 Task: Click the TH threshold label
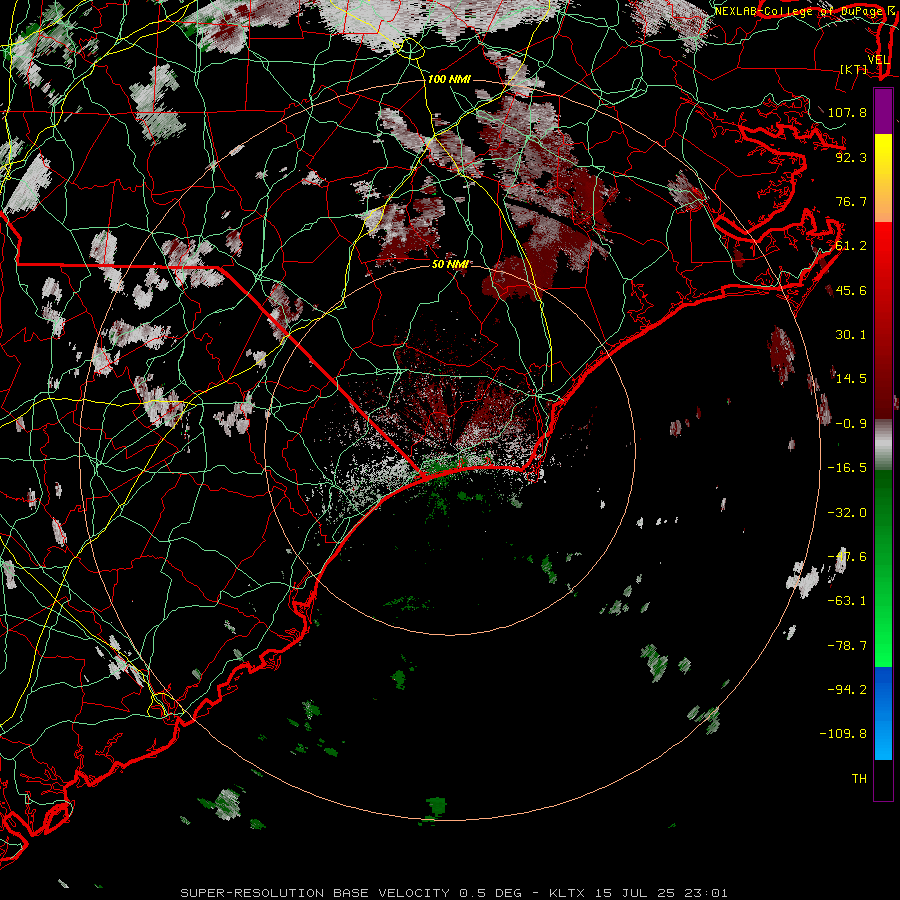[x=859, y=779]
